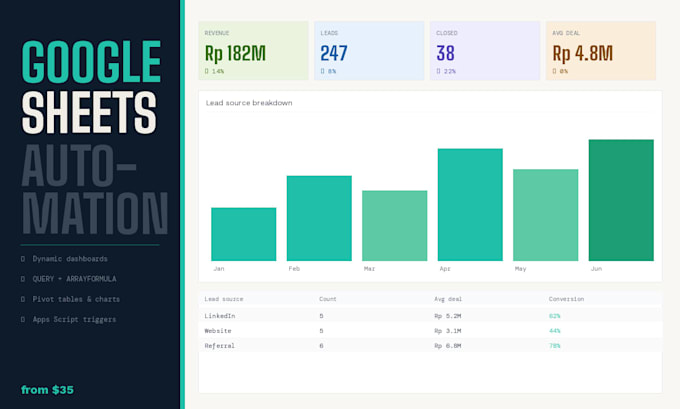
Task: Click the "AVG DEAL" card label
Action: pyautogui.click(x=566, y=33)
